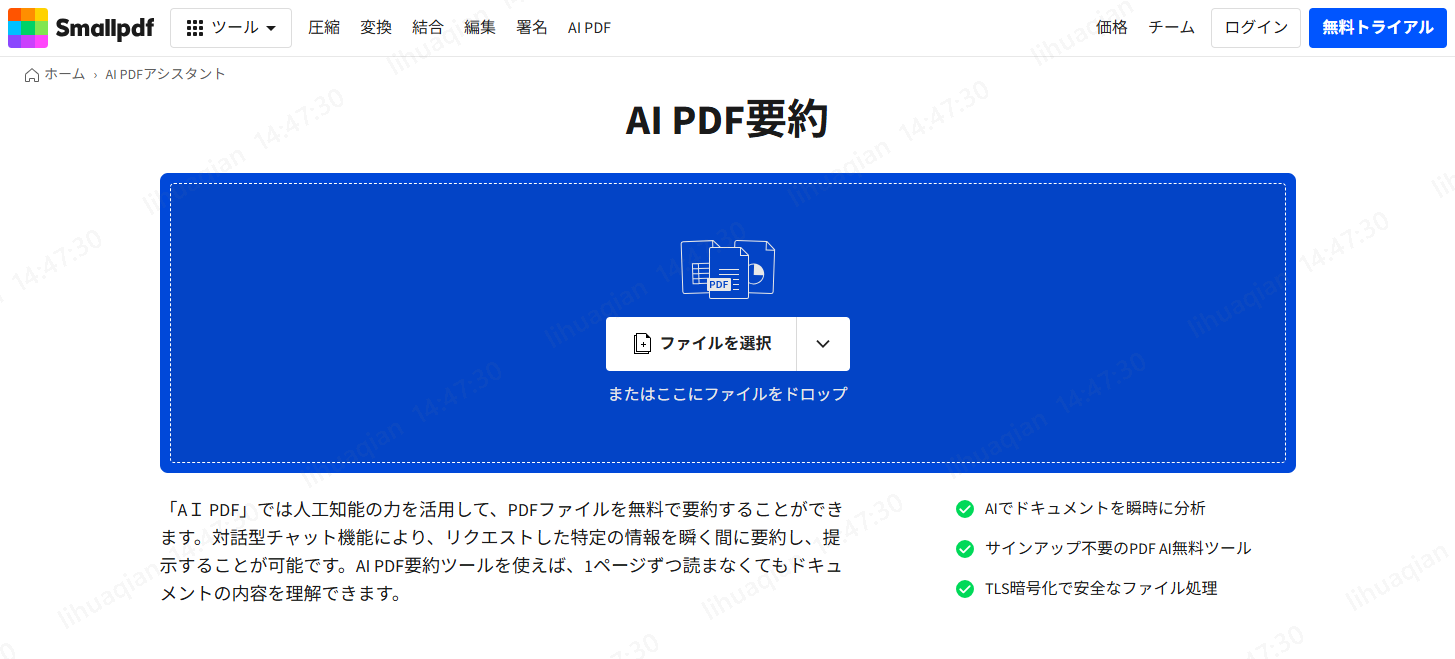Open the ツール grid menu dropdown
The image size is (1455, 659).
231,28
